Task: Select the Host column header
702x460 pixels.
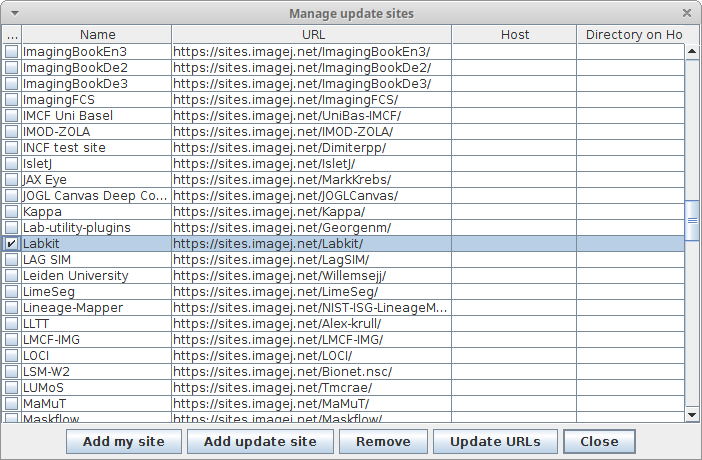Action: click(x=514, y=34)
